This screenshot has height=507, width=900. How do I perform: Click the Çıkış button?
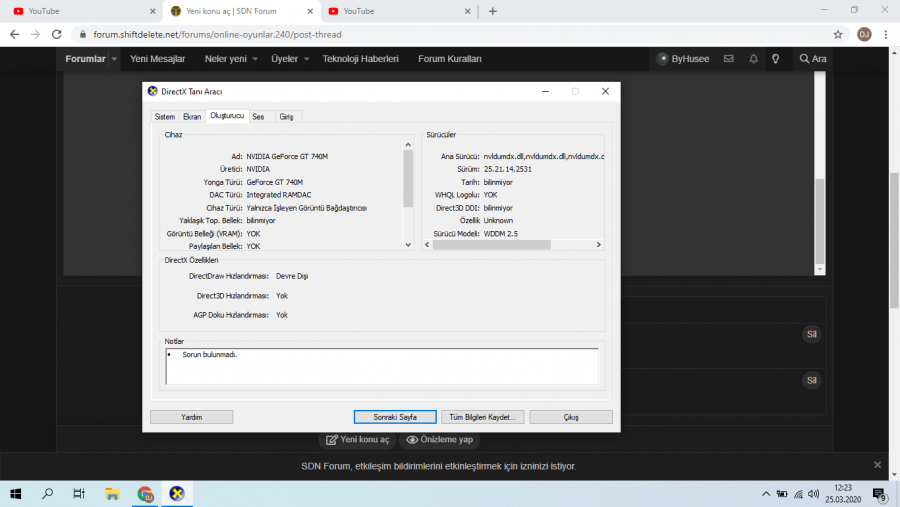click(571, 417)
